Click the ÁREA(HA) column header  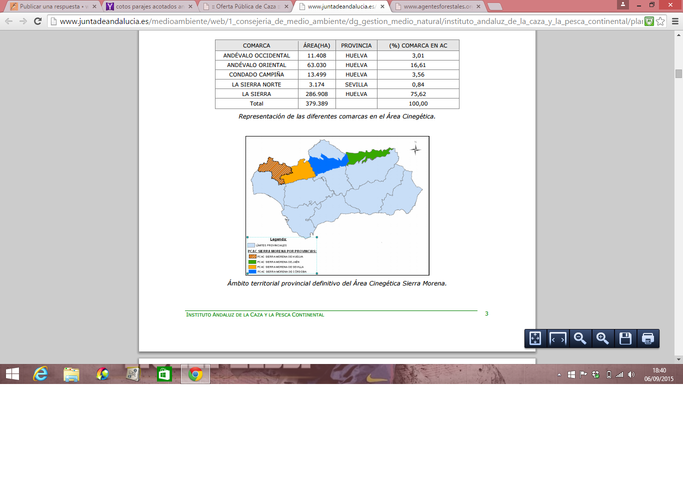point(317,45)
